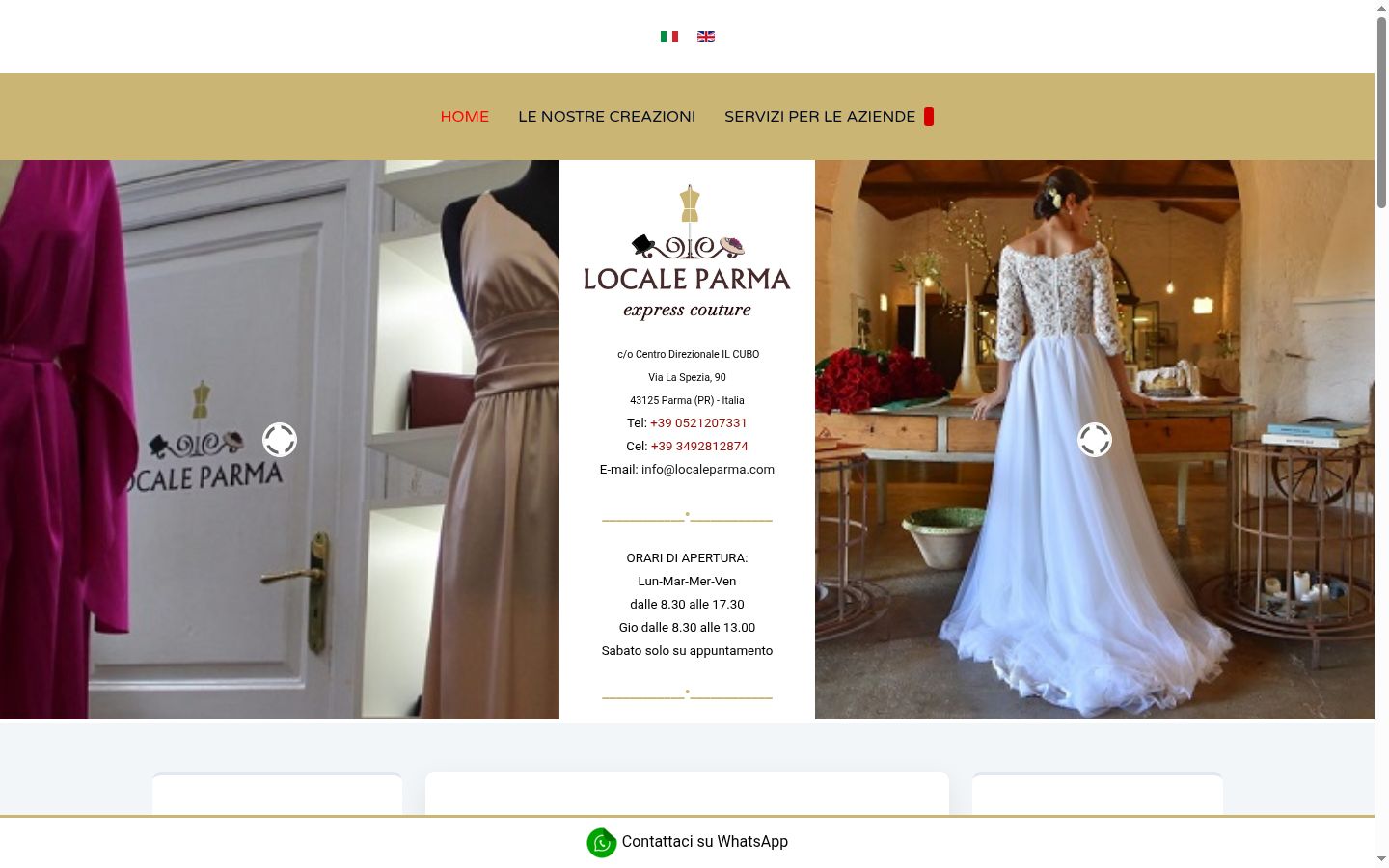Click the red marker next to Servizi per le Aziende
1389x868 pixels.
tap(929, 117)
